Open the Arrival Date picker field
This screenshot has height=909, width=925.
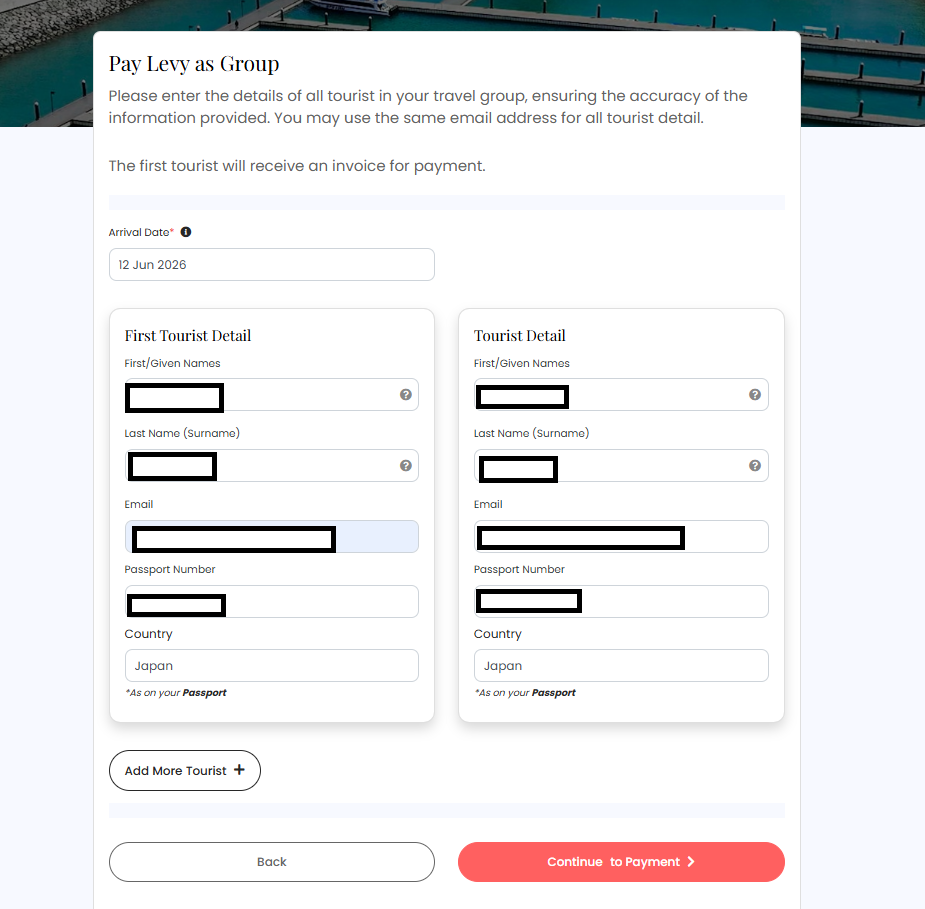[272, 264]
